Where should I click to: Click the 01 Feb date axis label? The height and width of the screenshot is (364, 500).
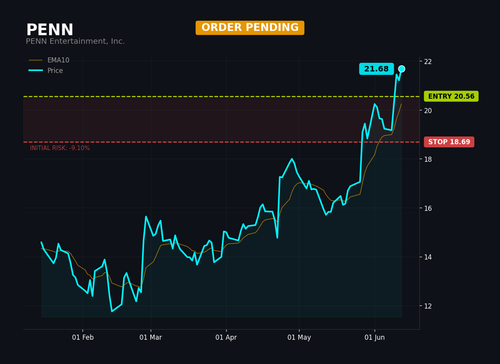83,337
